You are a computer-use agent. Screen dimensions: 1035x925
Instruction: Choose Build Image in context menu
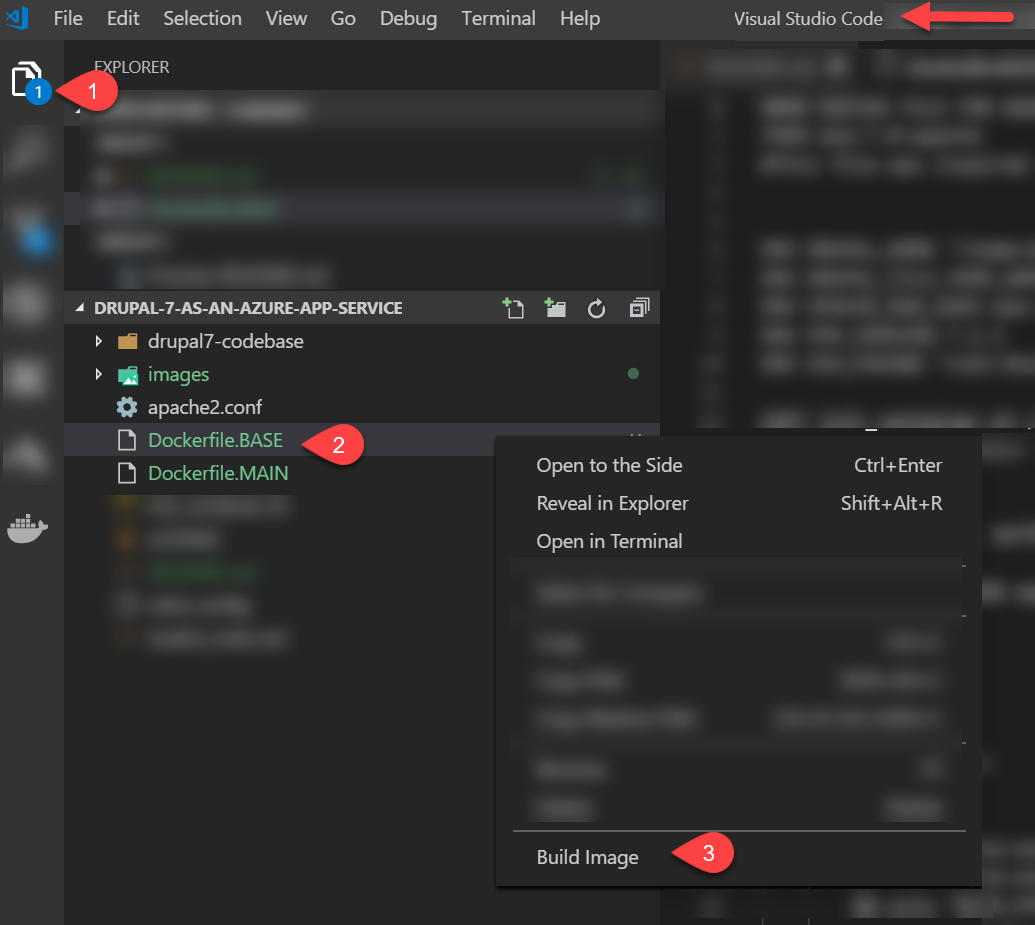[739, 857]
